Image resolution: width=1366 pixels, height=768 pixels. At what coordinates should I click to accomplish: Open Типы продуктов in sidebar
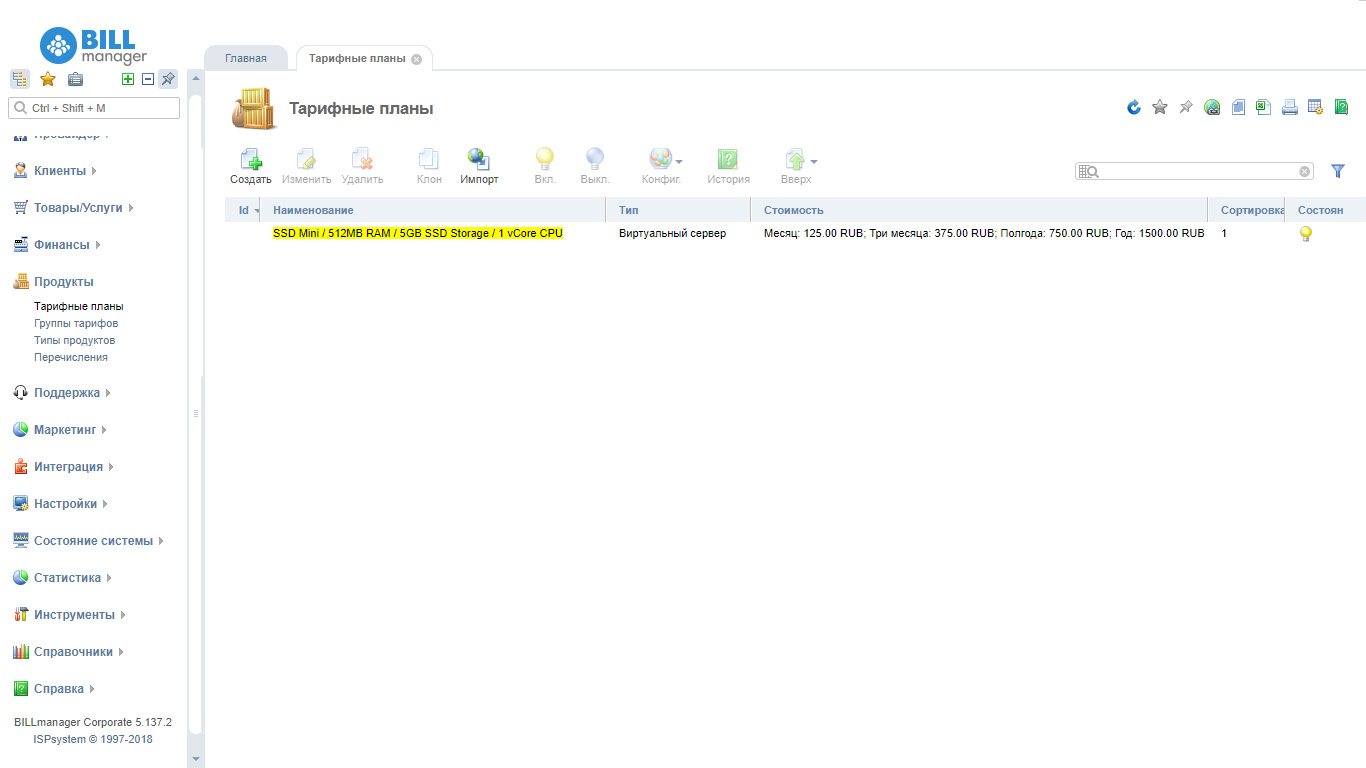(x=75, y=341)
